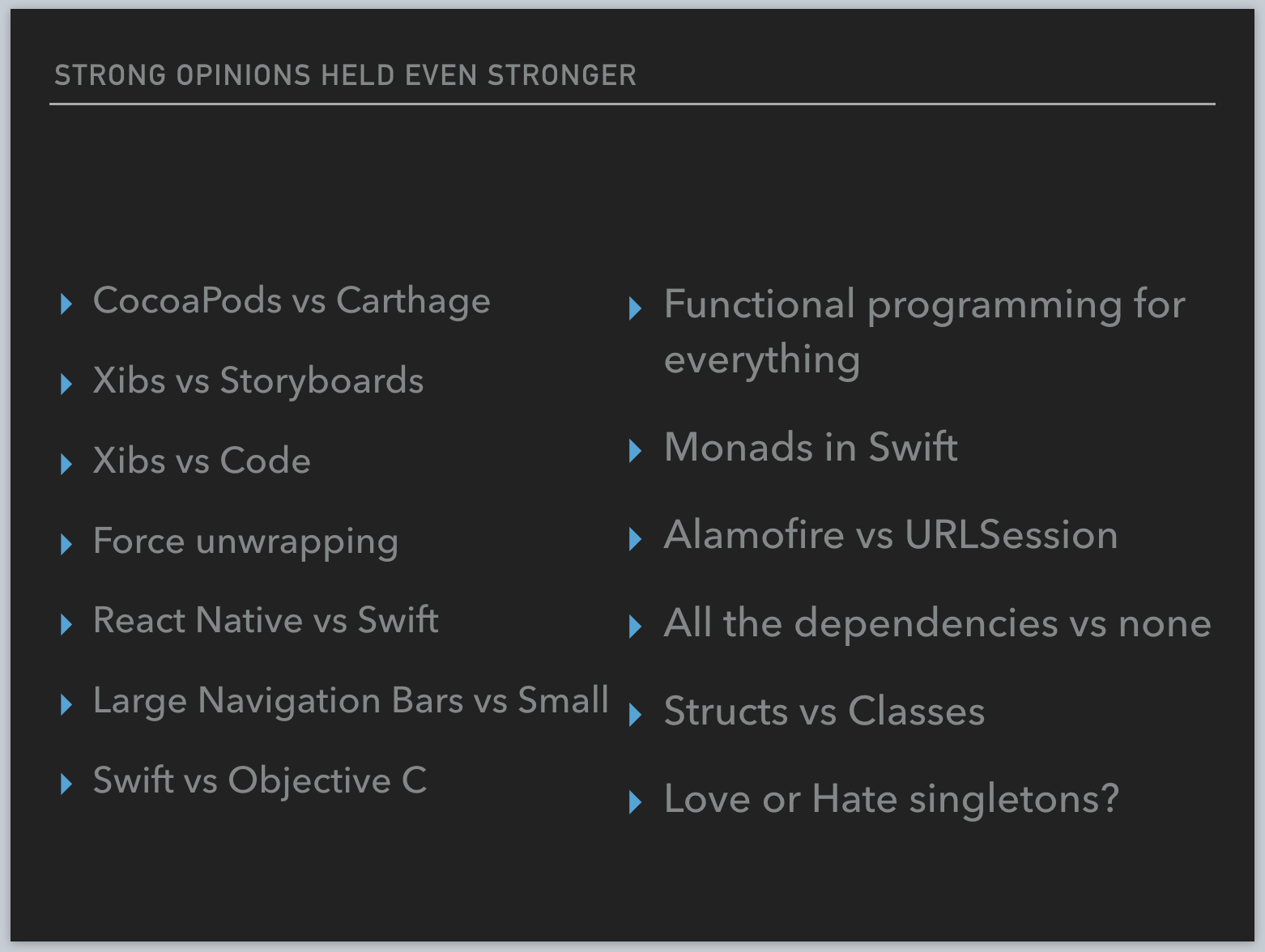Click the blue arrow beside CocoaPods vs Carthage

pyautogui.click(x=66, y=304)
